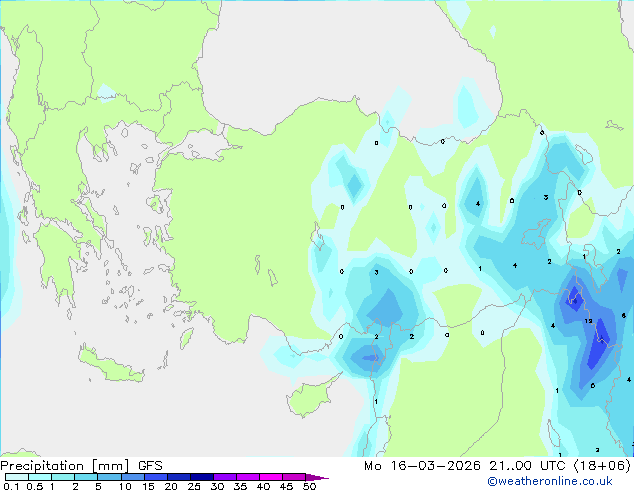Click the 30–35 mm legend color swatch
The image size is (634, 490).
coord(224,477)
